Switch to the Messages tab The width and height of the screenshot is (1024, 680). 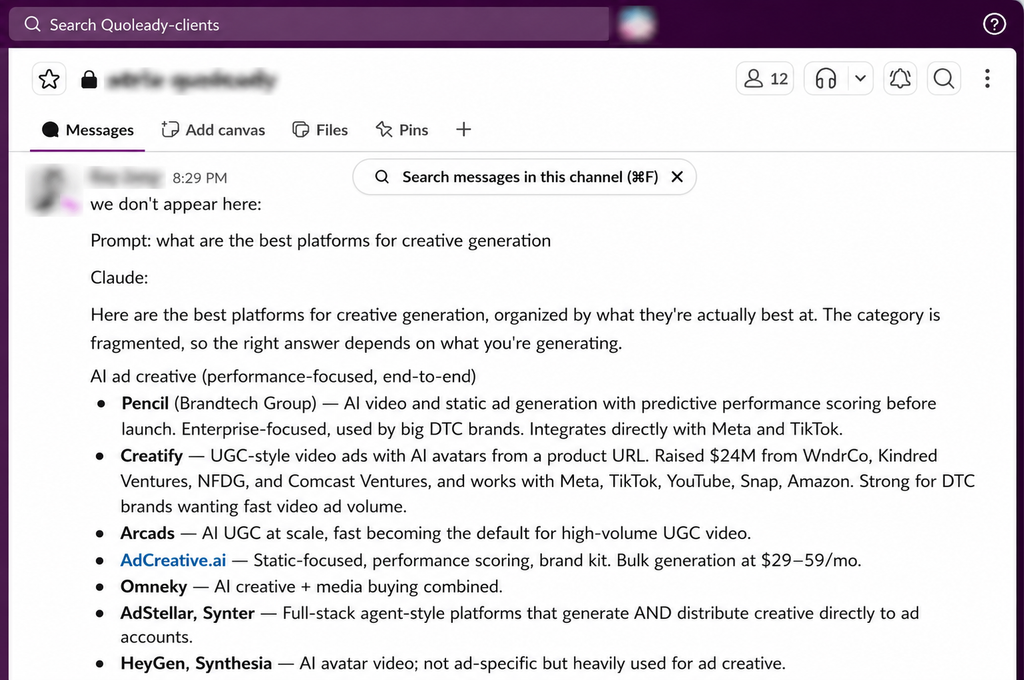[x=88, y=130]
